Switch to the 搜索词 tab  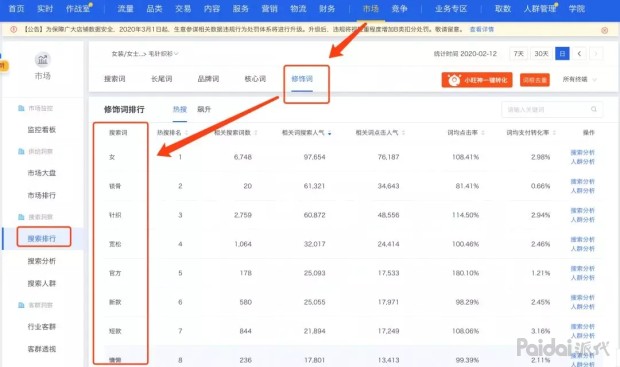(115, 79)
